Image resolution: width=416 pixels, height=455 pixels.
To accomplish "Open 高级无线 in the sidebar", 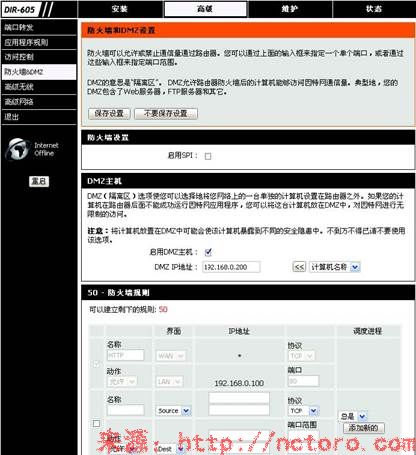I will pyautogui.click(x=39, y=87).
